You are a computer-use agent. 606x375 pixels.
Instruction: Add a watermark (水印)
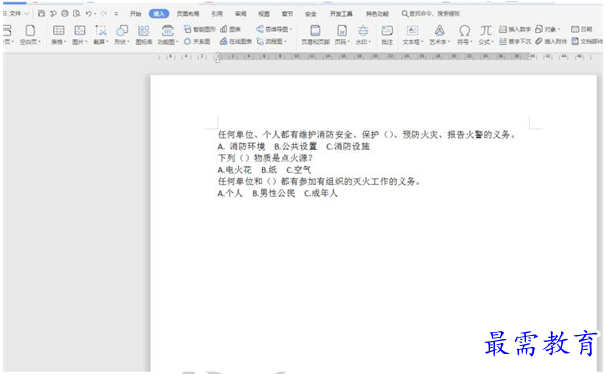pyautogui.click(x=363, y=35)
